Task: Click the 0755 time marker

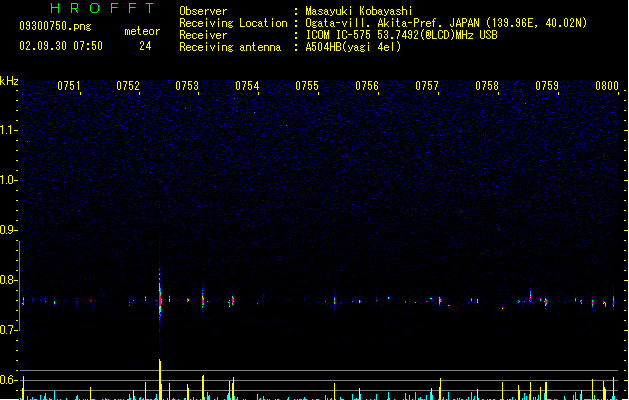Action: 307,86
